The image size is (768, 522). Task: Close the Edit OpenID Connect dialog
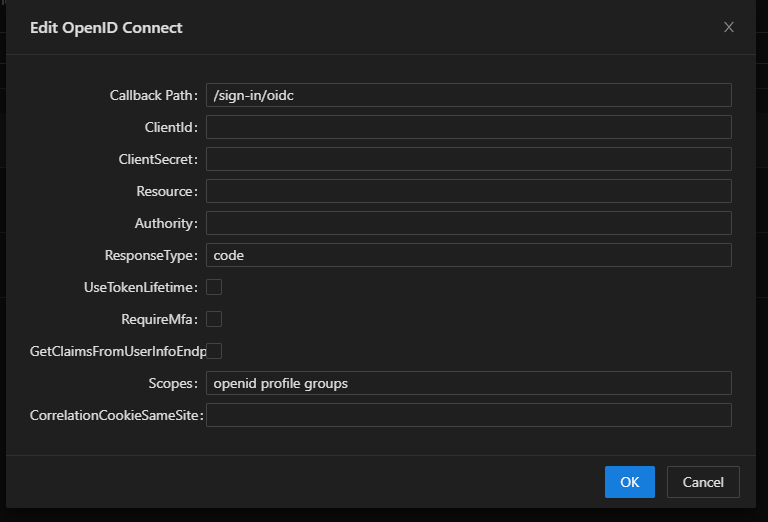point(729,27)
